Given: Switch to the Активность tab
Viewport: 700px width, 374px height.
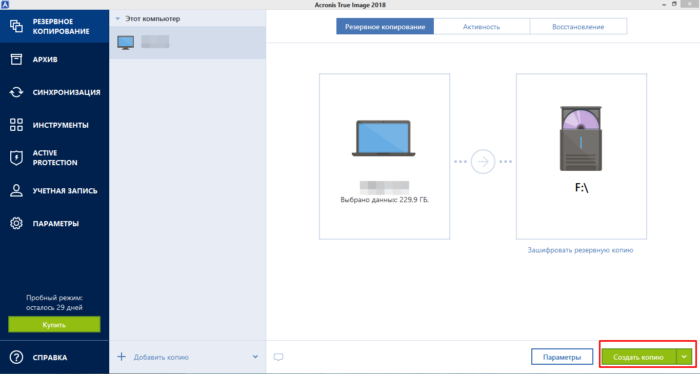Looking at the screenshot, I should (x=481, y=27).
